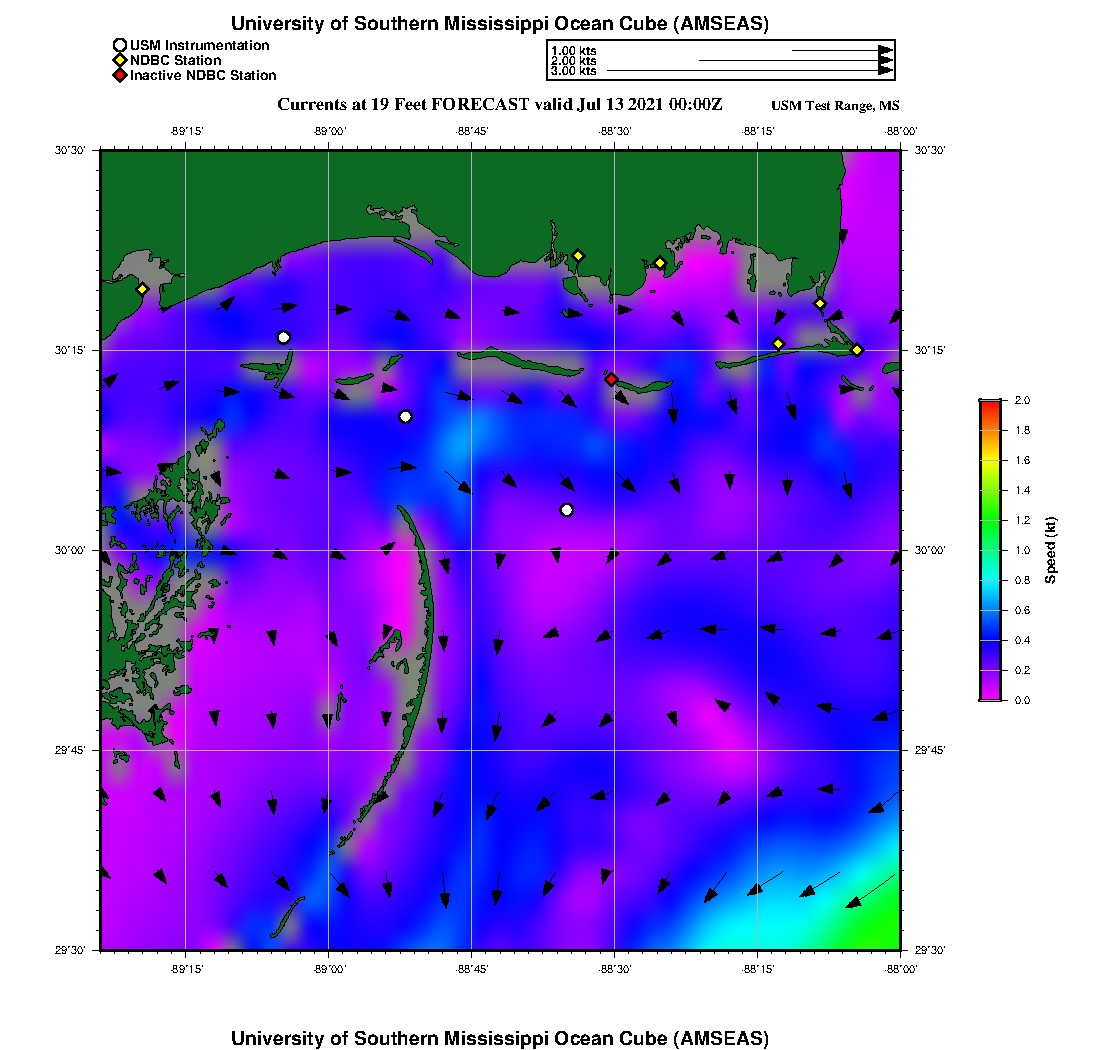This screenshot has height=1050, width=1100.
Task: Click the yellow diamond icon in the legend
Action: [120, 60]
